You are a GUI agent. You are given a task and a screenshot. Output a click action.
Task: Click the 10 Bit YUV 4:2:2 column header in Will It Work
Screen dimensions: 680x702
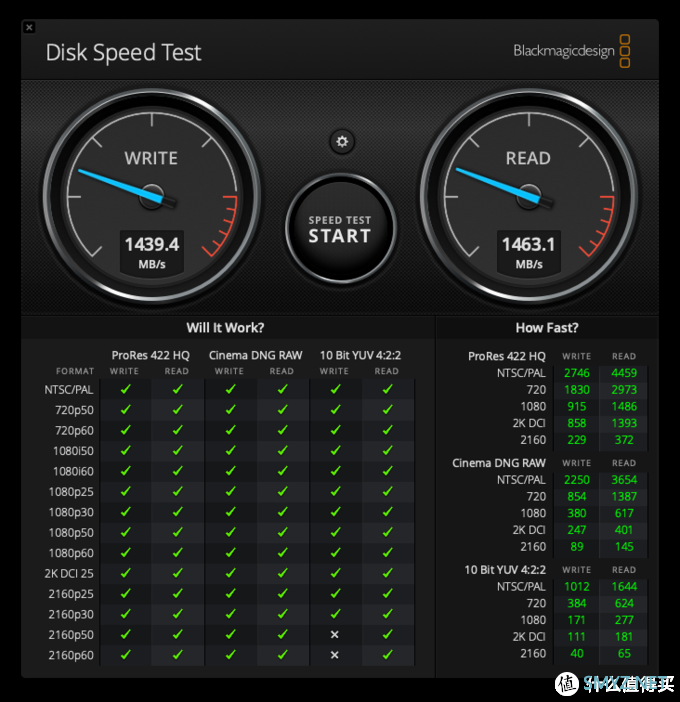pos(360,355)
